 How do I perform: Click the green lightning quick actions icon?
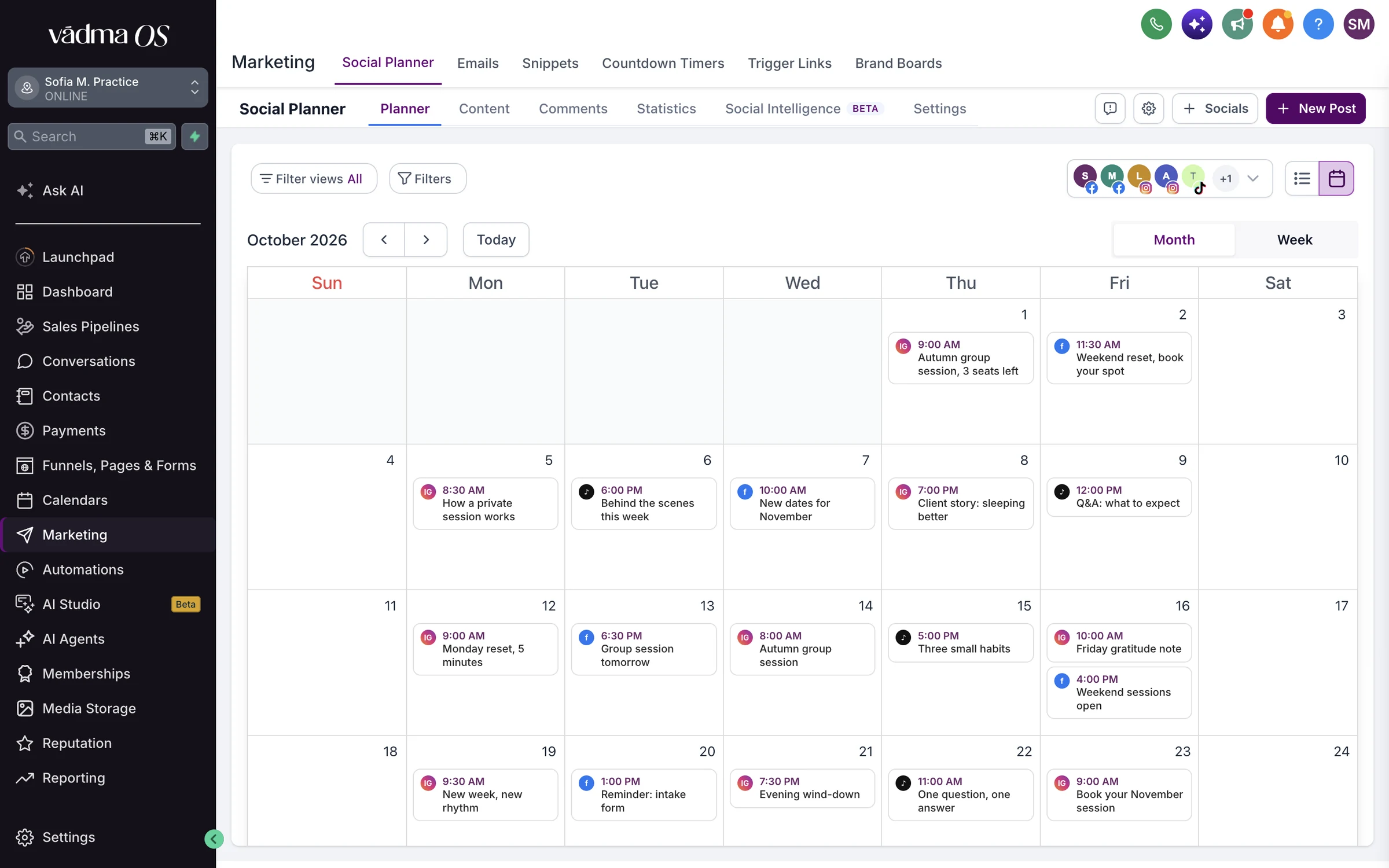[x=194, y=137]
